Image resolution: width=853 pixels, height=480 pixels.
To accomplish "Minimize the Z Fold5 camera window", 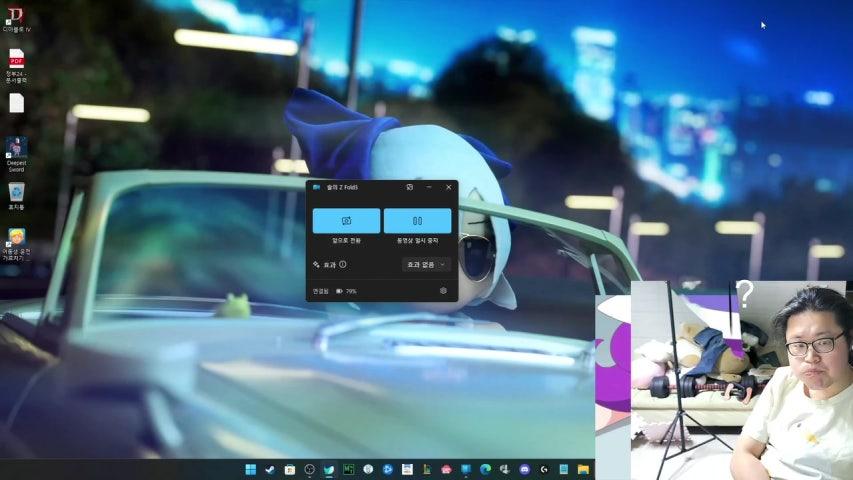I will click(429, 187).
